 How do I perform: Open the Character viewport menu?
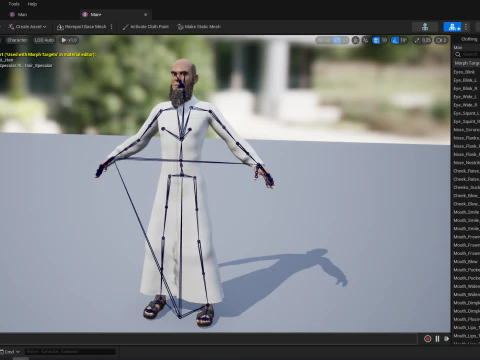click(17, 40)
